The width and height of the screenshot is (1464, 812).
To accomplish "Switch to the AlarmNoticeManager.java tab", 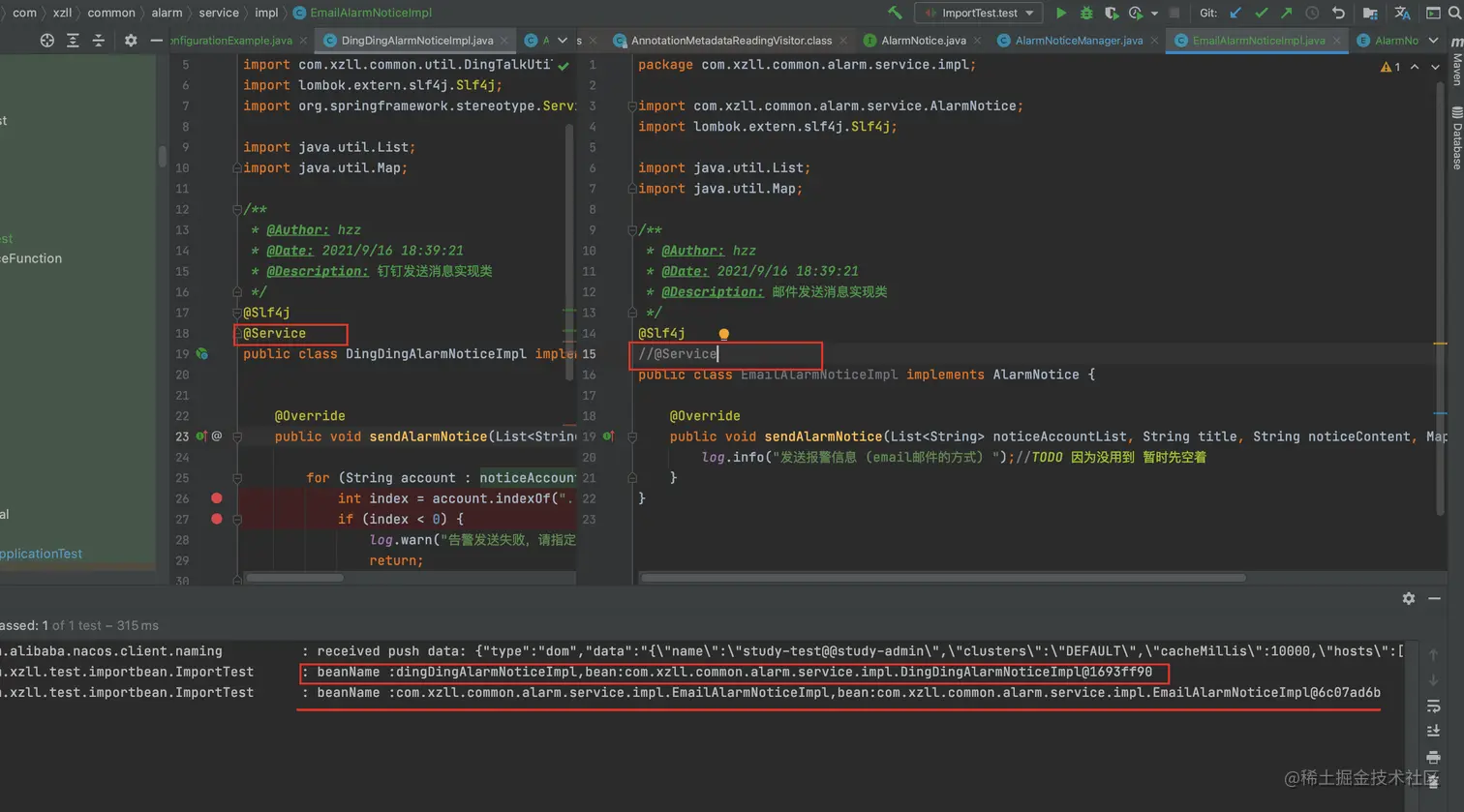I will [1078, 41].
